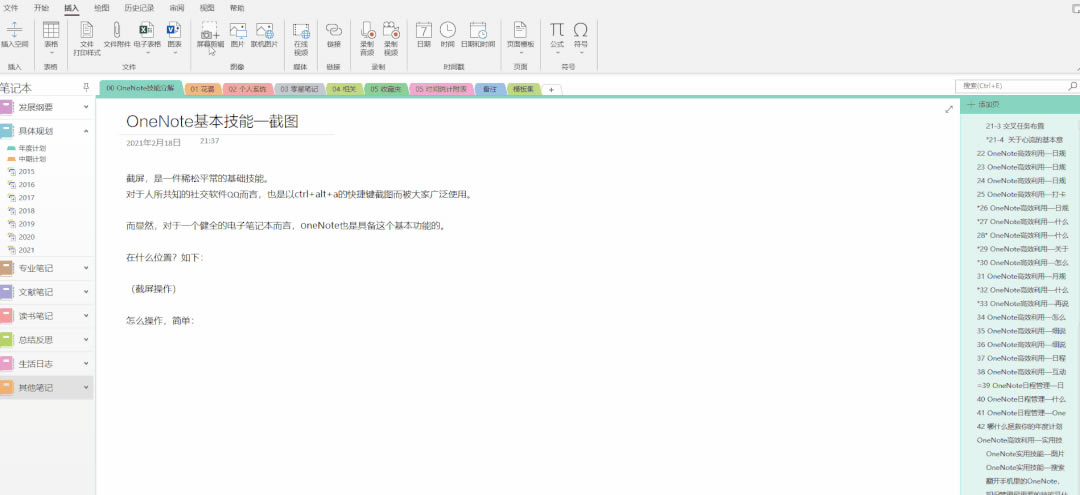
Task: Open the 生活日志 notebook
Action: [36, 364]
